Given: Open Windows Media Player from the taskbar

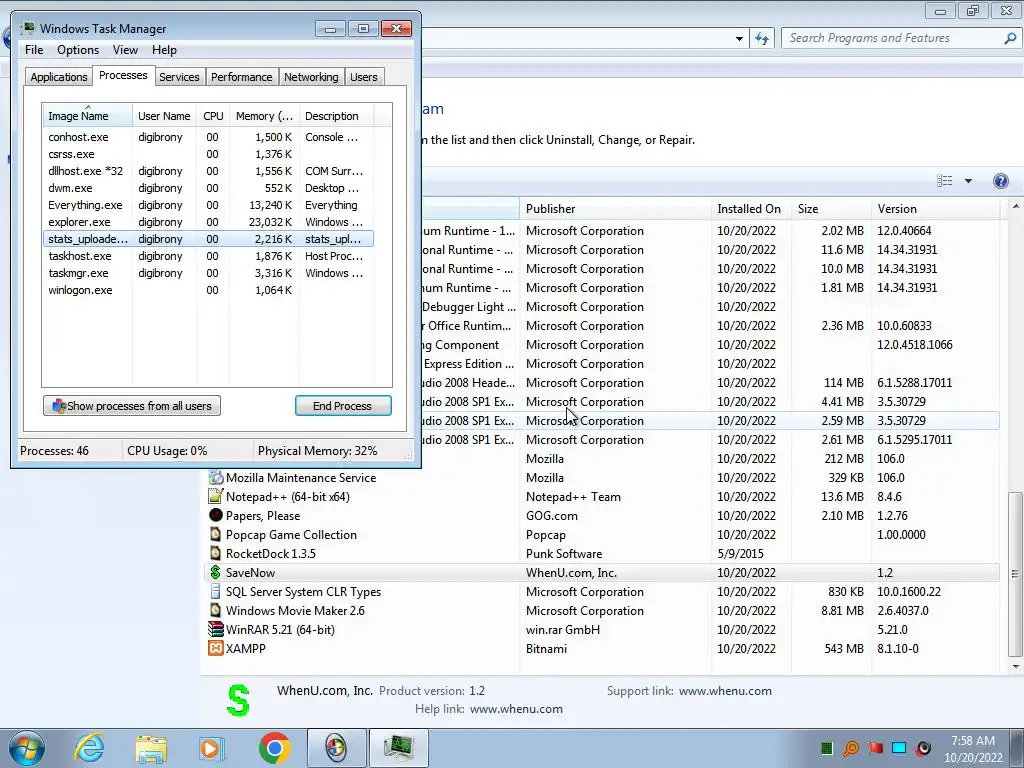Looking at the screenshot, I should pyautogui.click(x=212, y=748).
